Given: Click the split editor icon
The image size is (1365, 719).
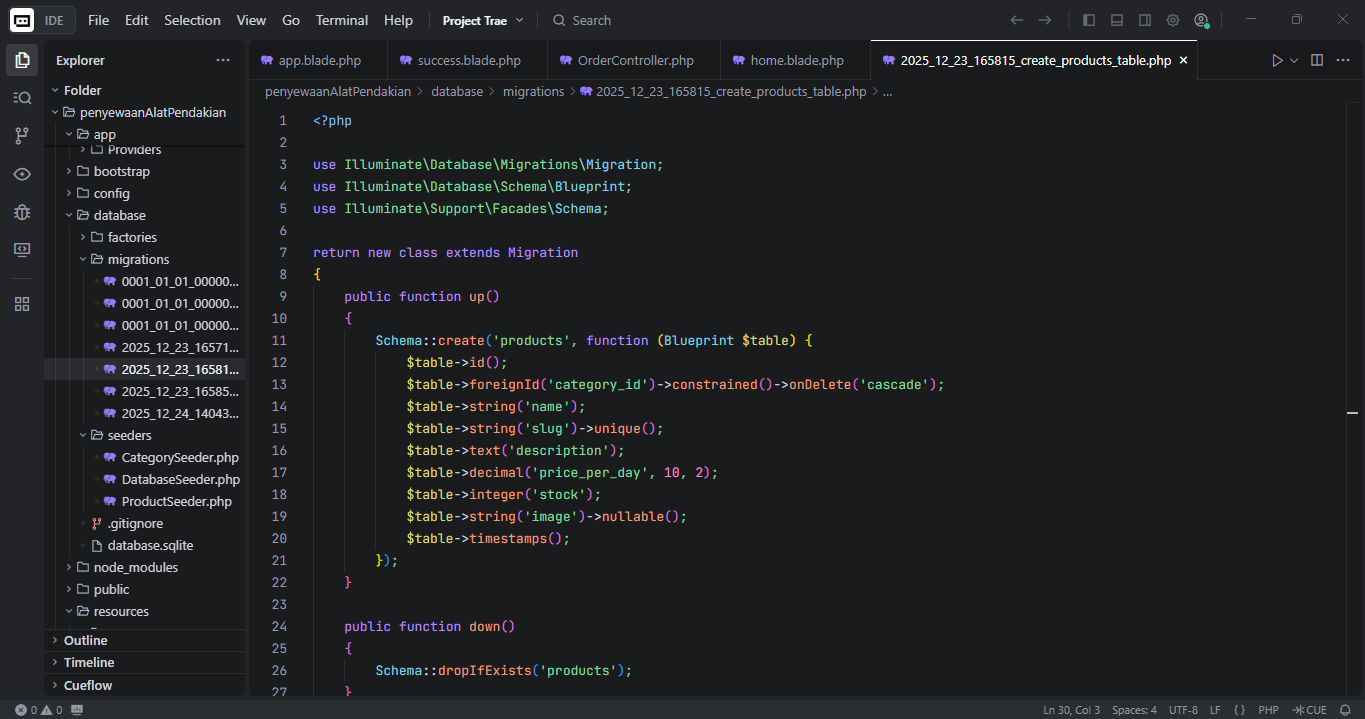Looking at the screenshot, I should point(1317,60).
